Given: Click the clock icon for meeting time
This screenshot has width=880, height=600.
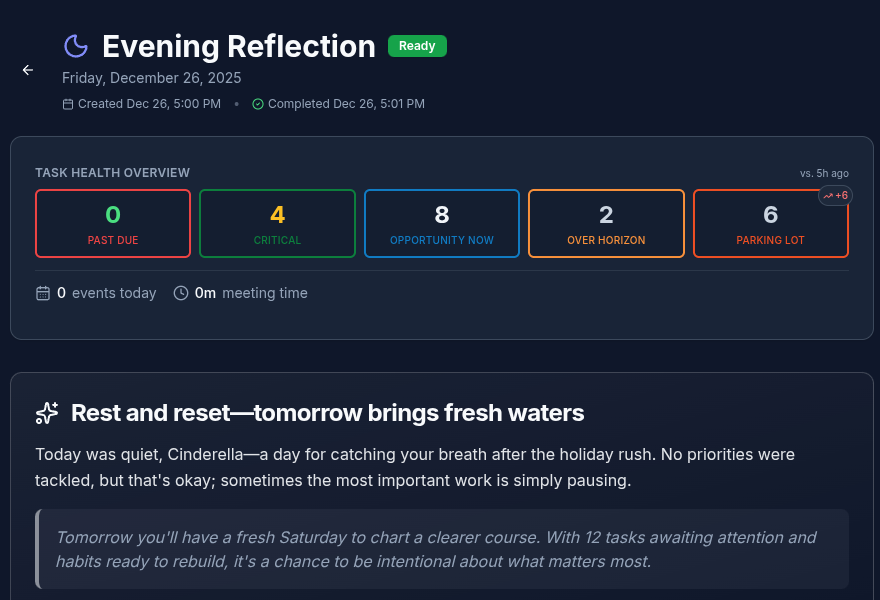Looking at the screenshot, I should click(181, 293).
